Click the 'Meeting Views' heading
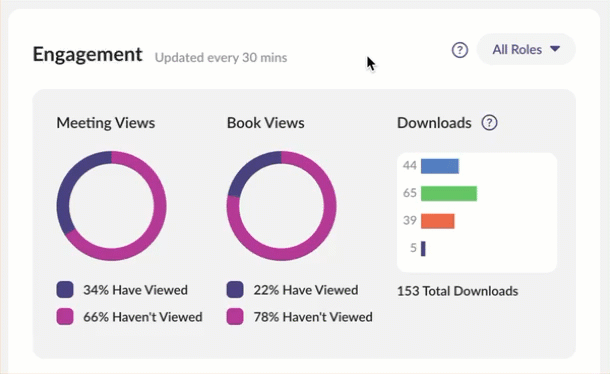The width and height of the screenshot is (610, 374). [x=106, y=123]
